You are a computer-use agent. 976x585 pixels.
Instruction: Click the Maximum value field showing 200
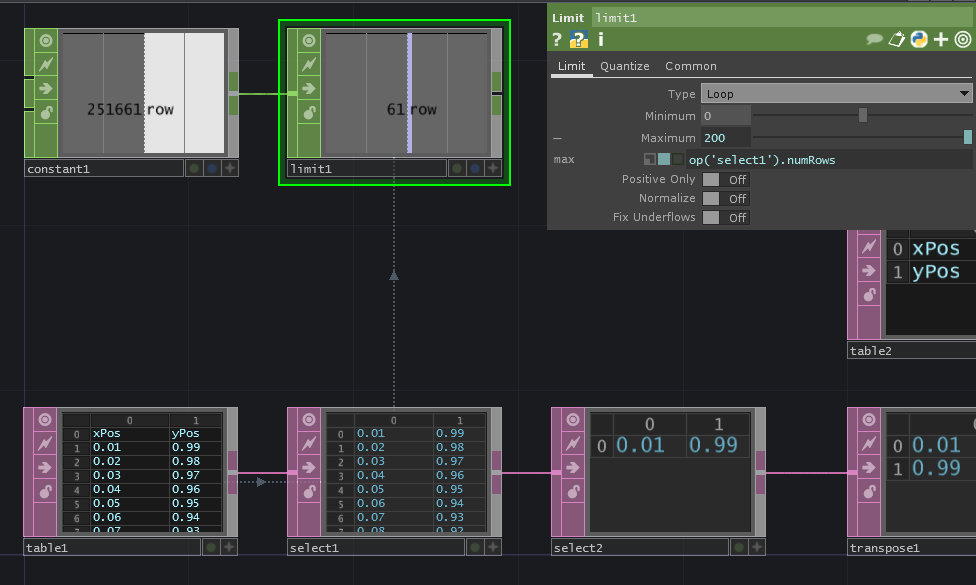click(724, 138)
